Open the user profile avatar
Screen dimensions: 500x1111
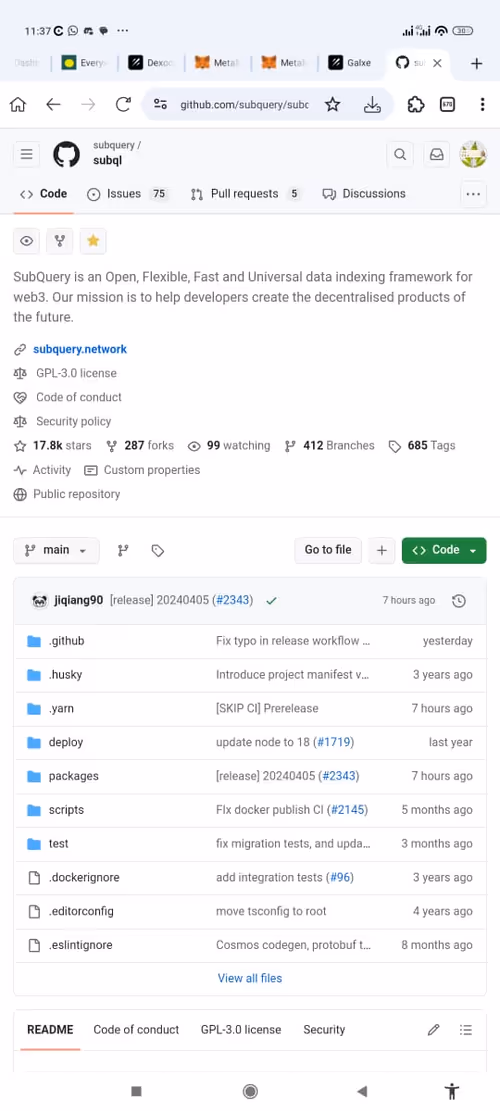pos(473,154)
